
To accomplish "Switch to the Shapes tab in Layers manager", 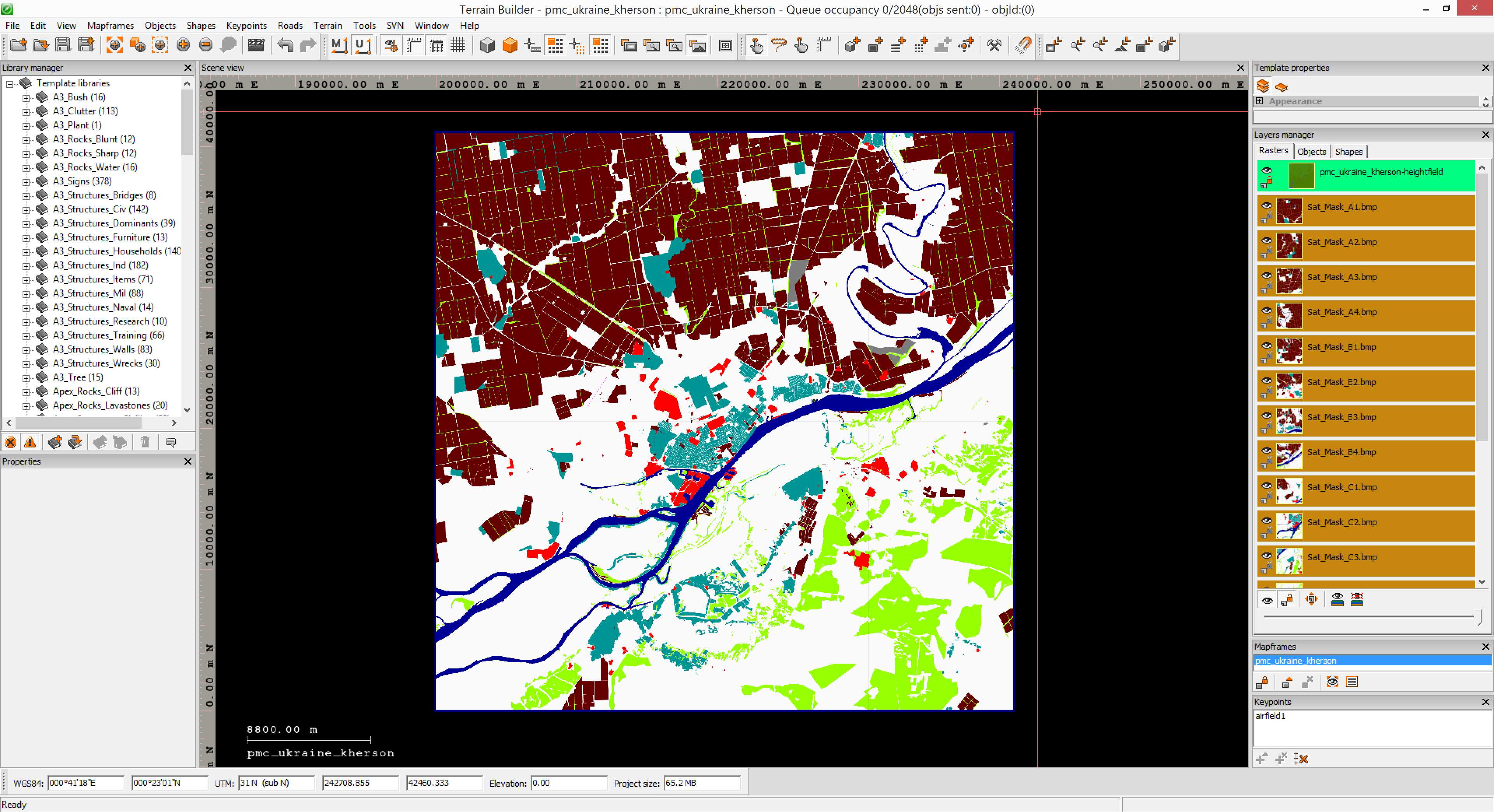I will point(1348,151).
